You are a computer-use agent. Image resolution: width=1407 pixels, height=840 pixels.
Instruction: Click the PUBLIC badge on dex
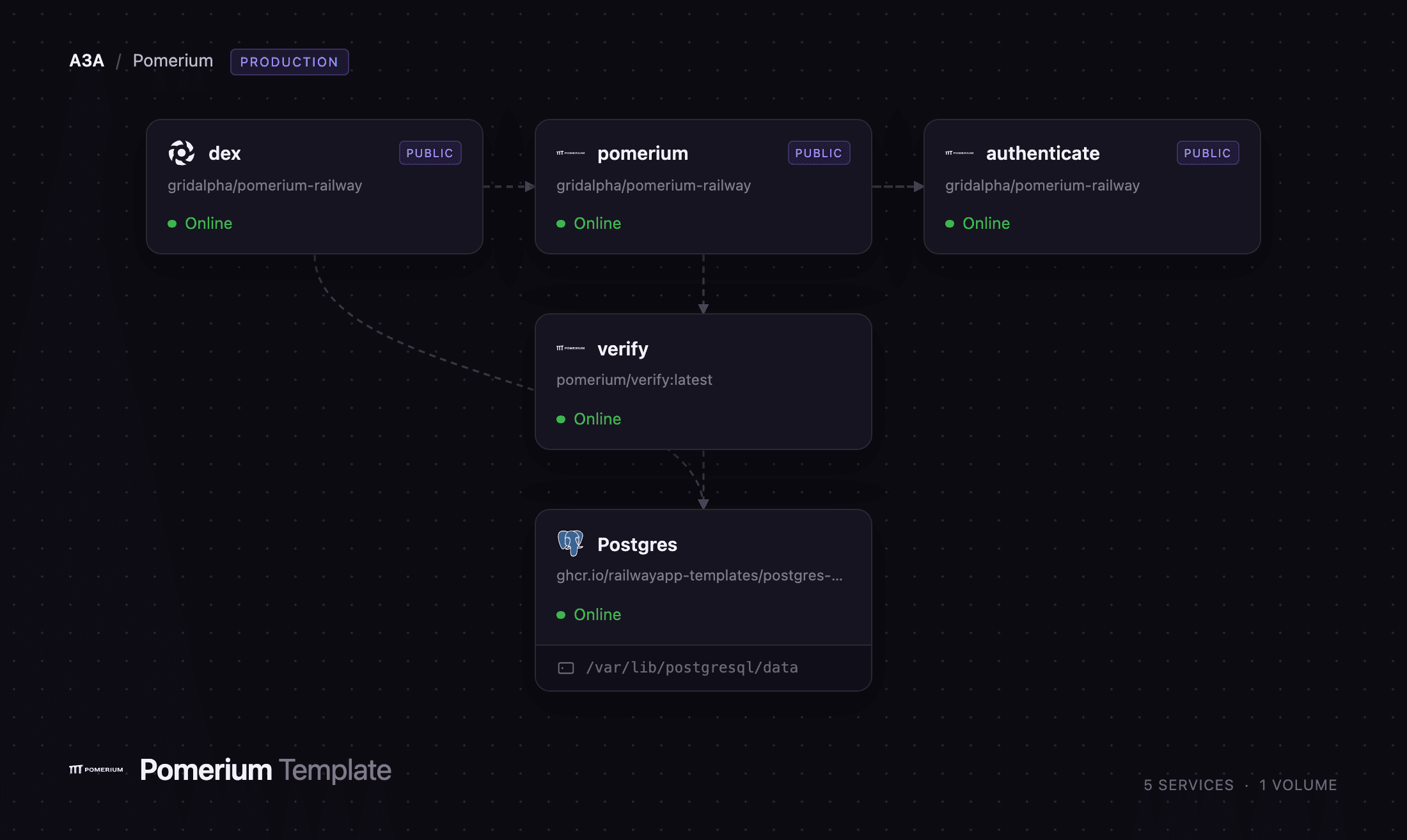pos(430,153)
